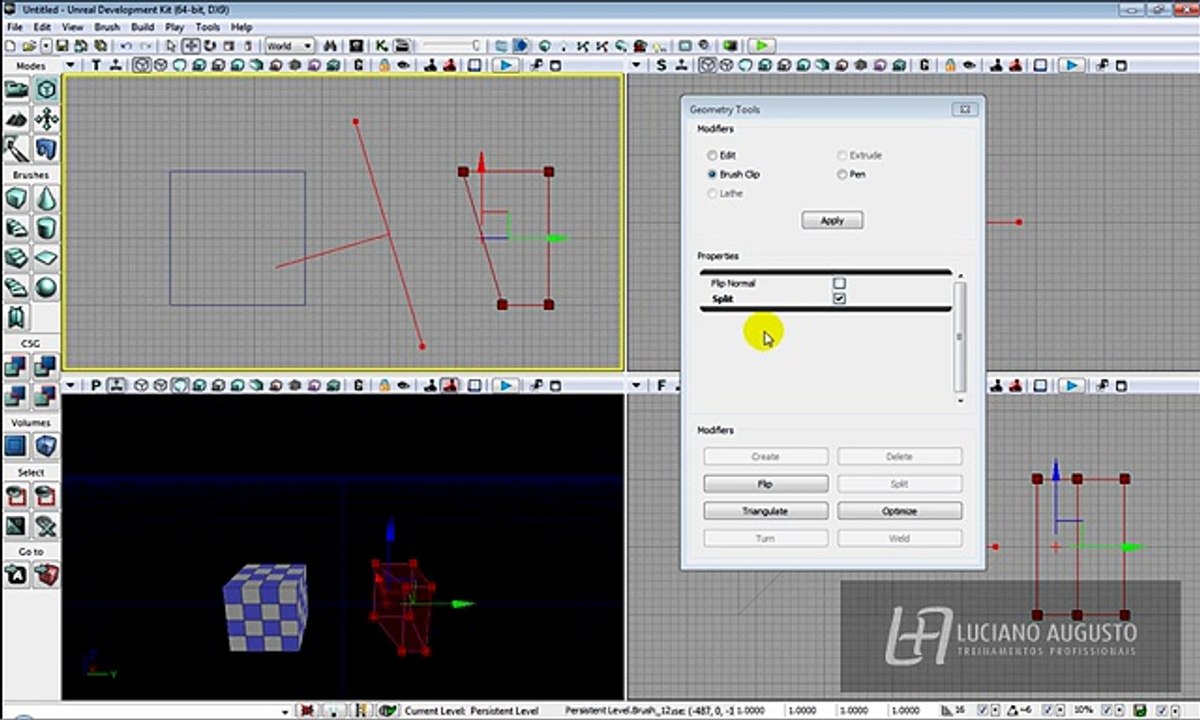The image size is (1200, 720).
Task: Uncheck the Split checkbox
Action: (839, 299)
